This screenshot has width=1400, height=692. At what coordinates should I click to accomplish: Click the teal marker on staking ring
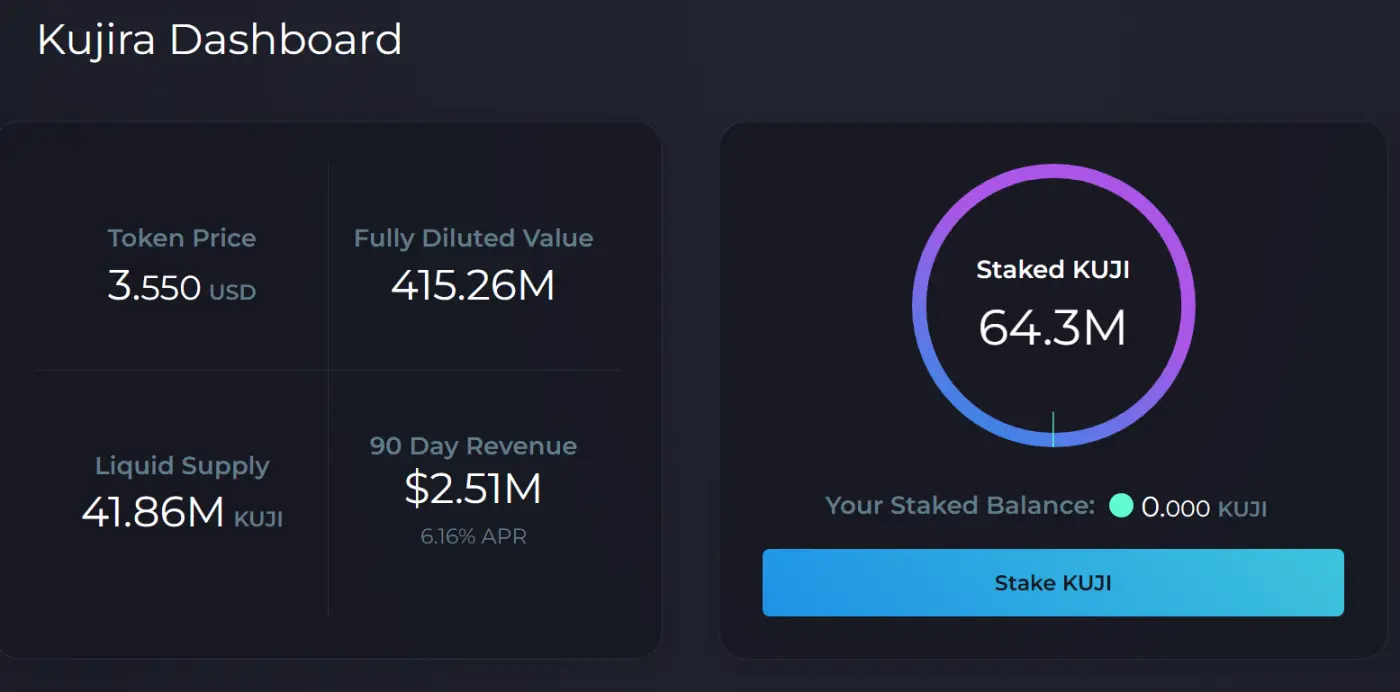[1053, 429]
